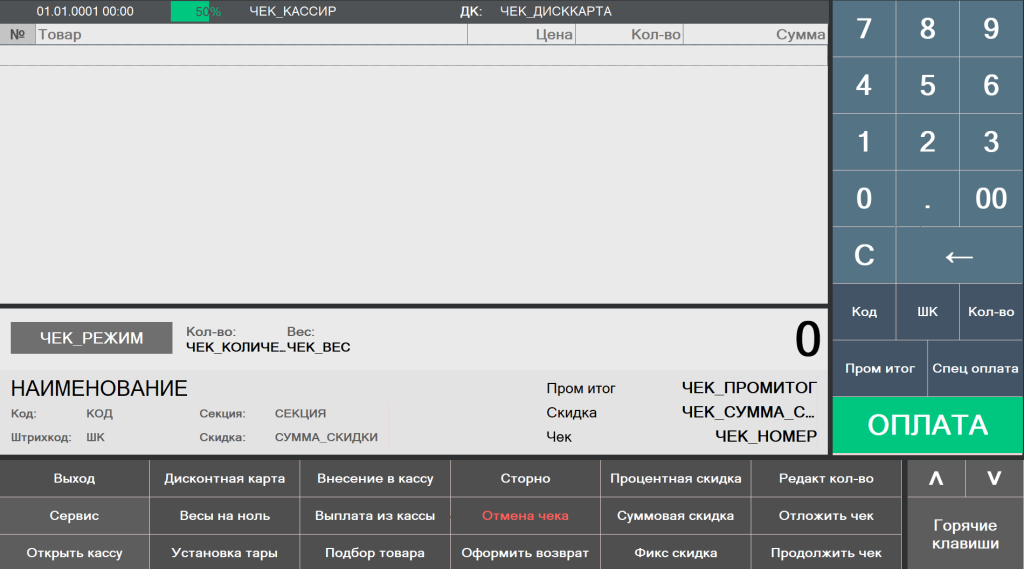This screenshot has height=569, width=1024.
Task: Open Подбор товара product selection
Action: pos(375,553)
